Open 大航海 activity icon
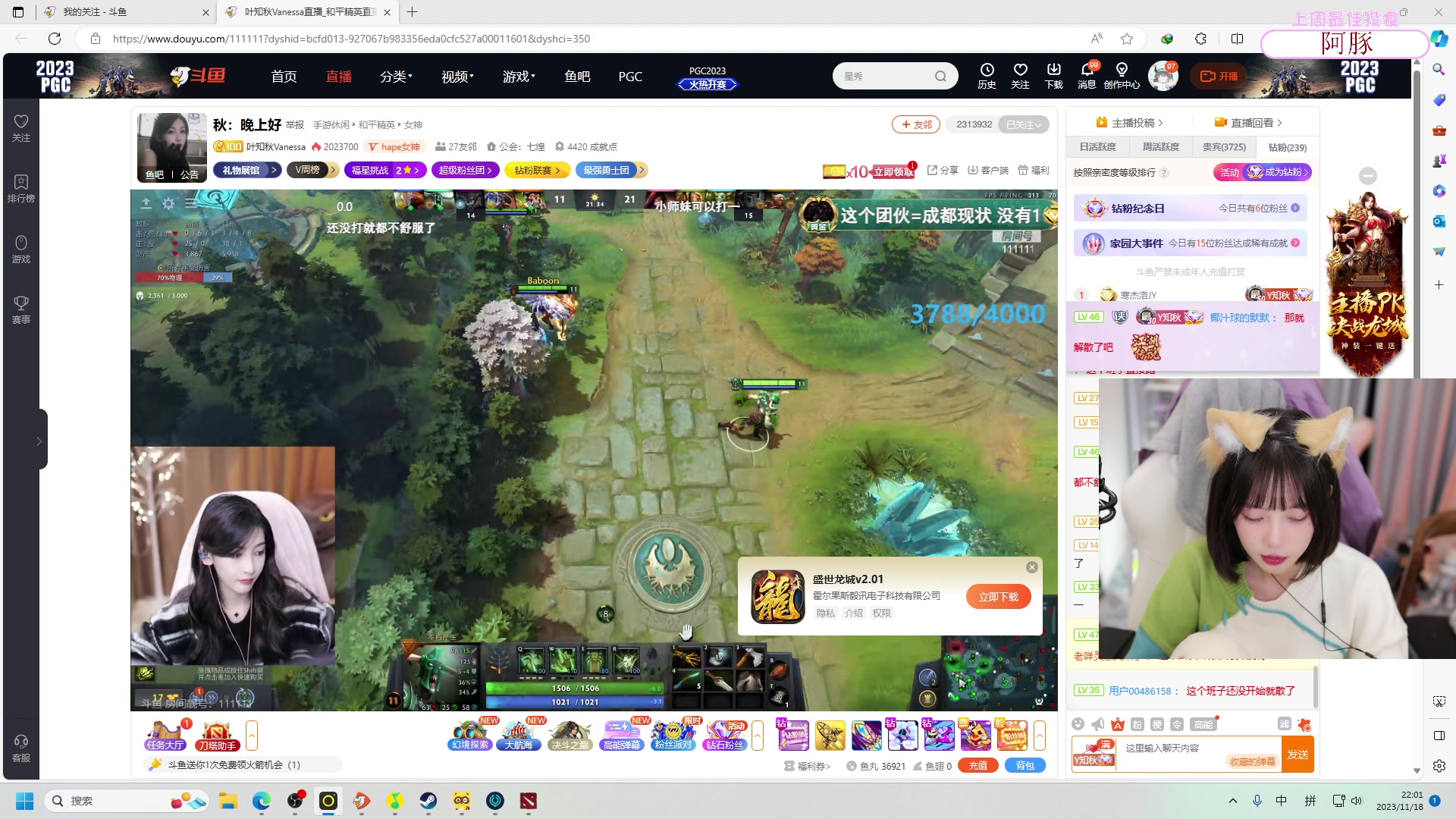Screen dimensions: 1456x819 pyautogui.click(x=519, y=735)
